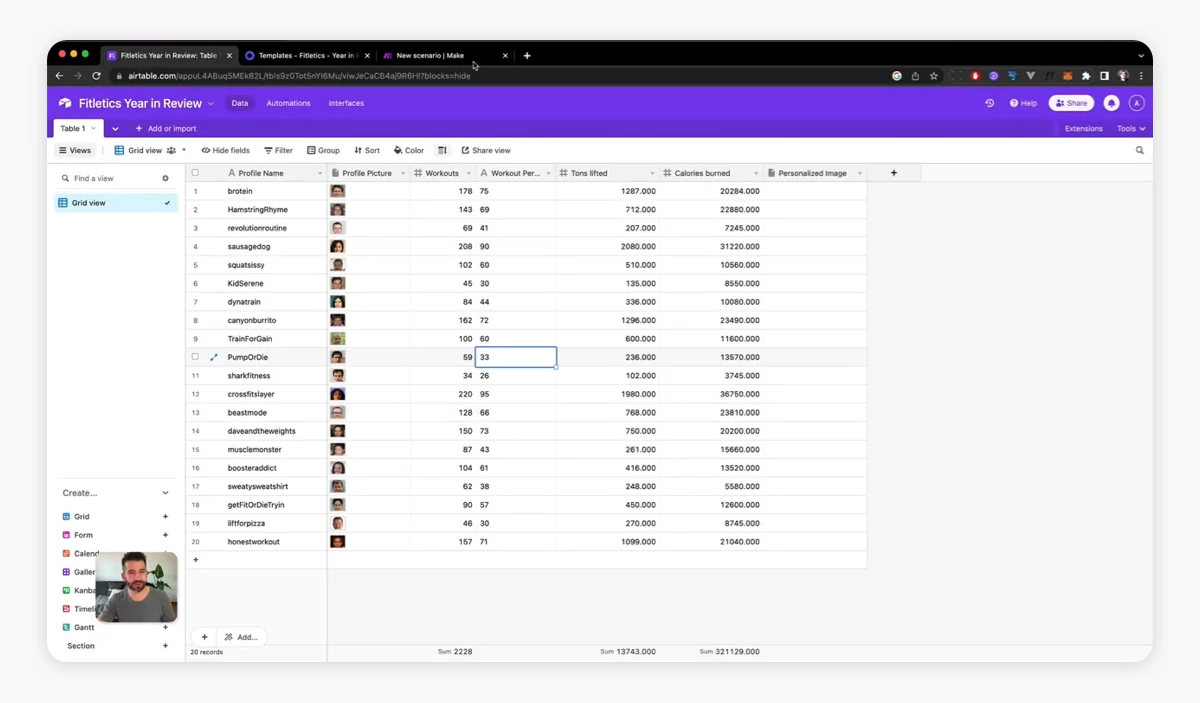Switch to the Automations tab
The width and height of the screenshot is (1200, 703).
(x=288, y=103)
